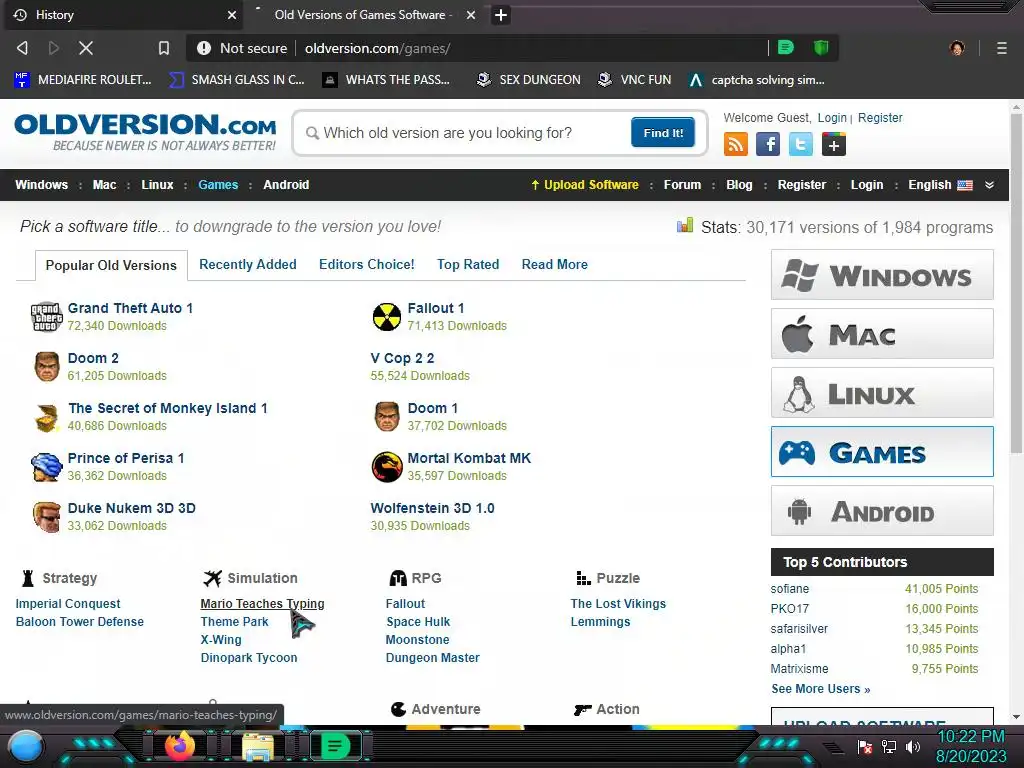Click the large Windows category button
This screenshot has width=1024, height=768.
882,274
